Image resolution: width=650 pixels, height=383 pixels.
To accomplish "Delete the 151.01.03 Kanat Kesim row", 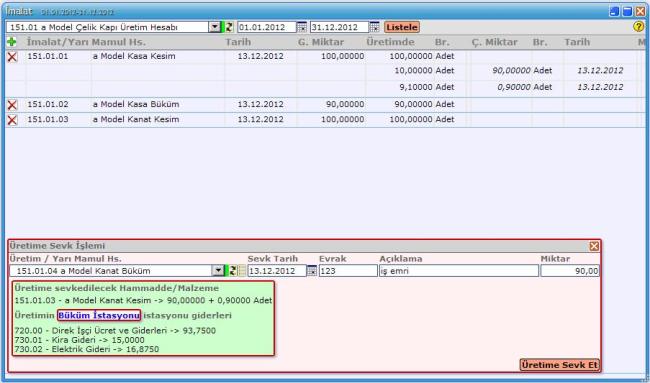I will [x=12, y=120].
